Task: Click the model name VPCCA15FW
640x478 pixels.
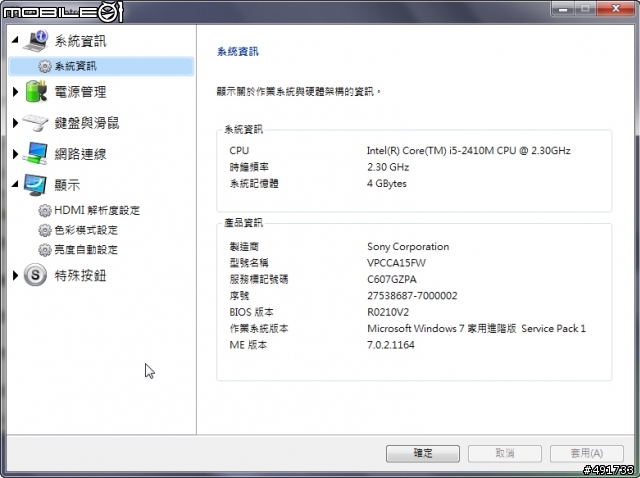Action: 396,263
